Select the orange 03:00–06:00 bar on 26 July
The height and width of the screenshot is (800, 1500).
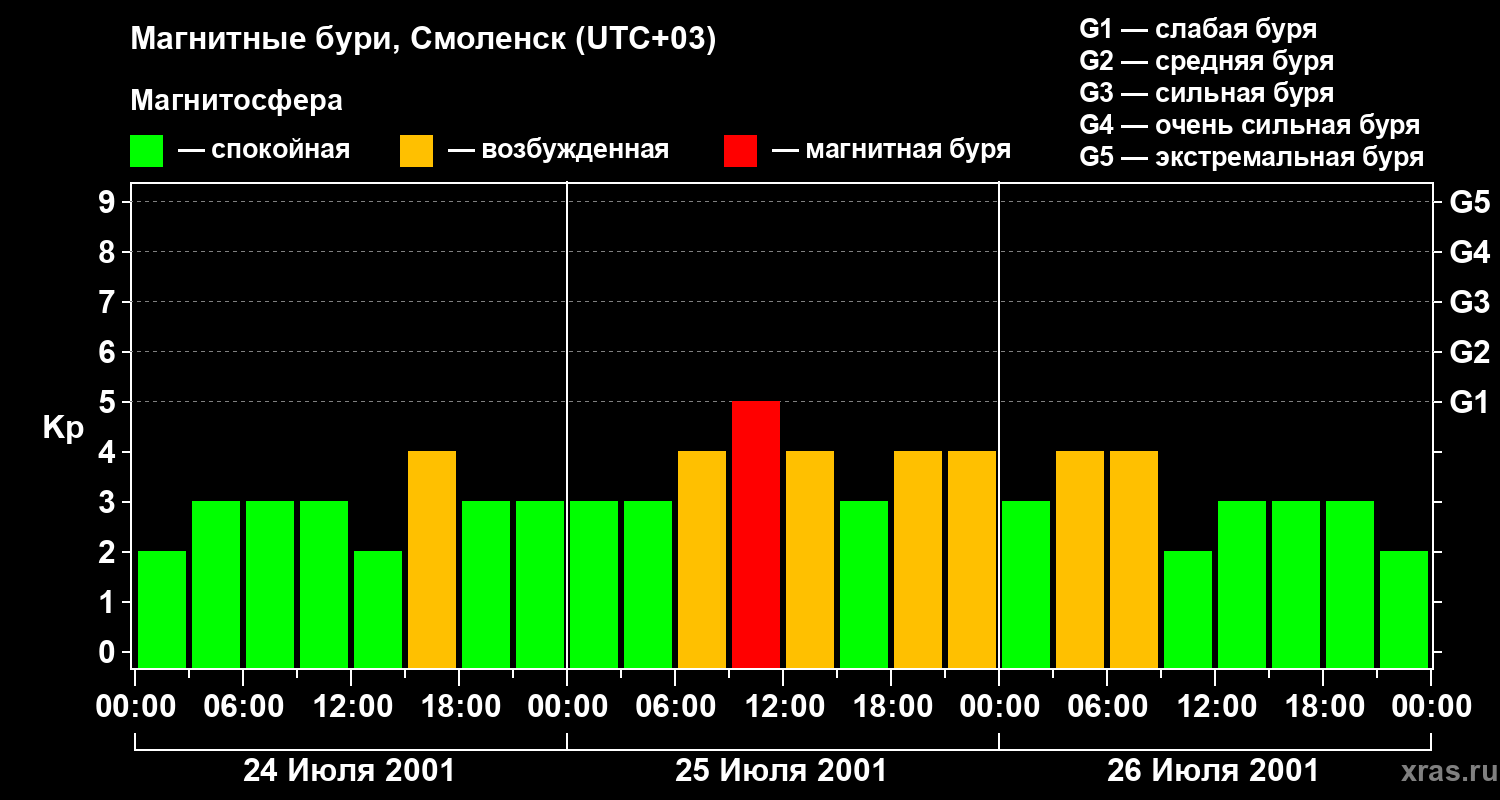click(1080, 559)
